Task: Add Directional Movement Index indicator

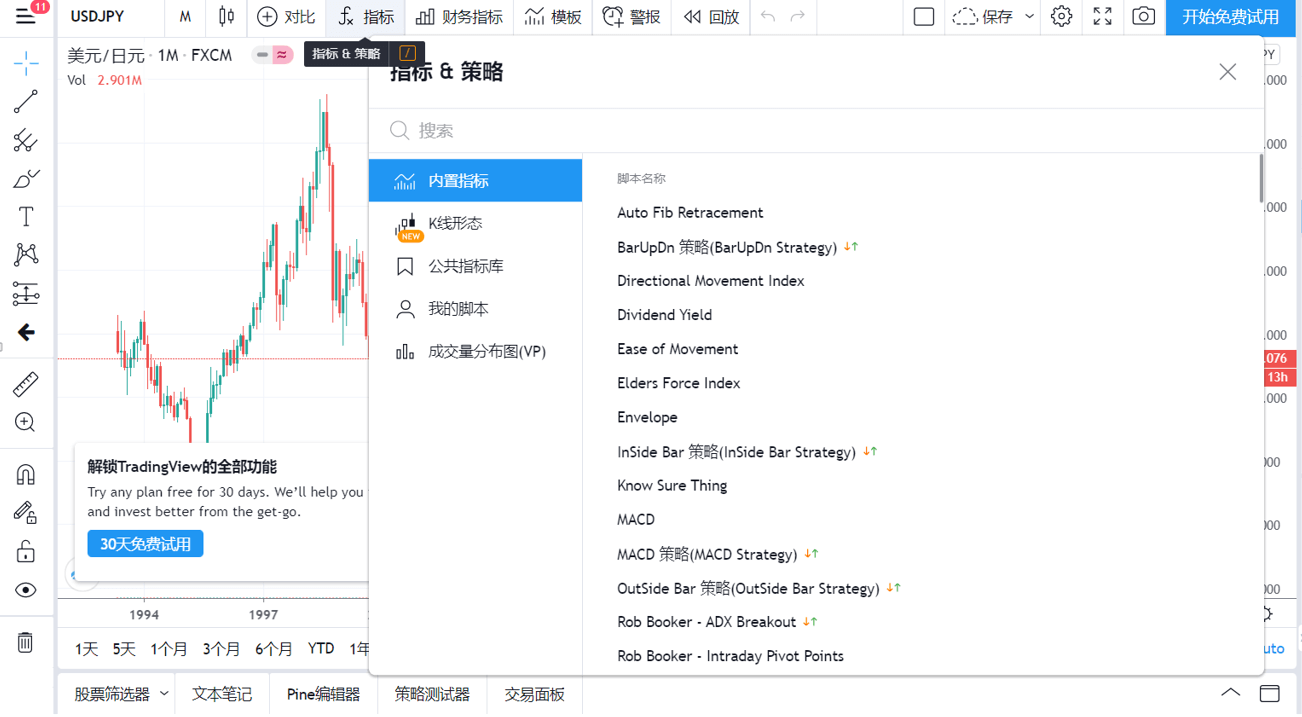Action: click(711, 281)
